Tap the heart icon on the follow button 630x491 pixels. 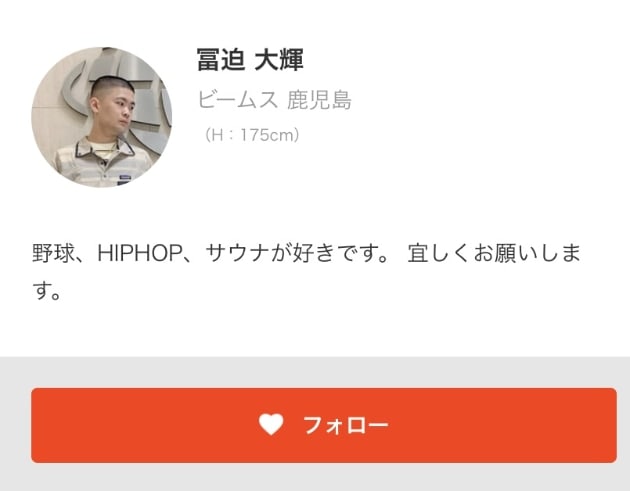(x=271, y=424)
